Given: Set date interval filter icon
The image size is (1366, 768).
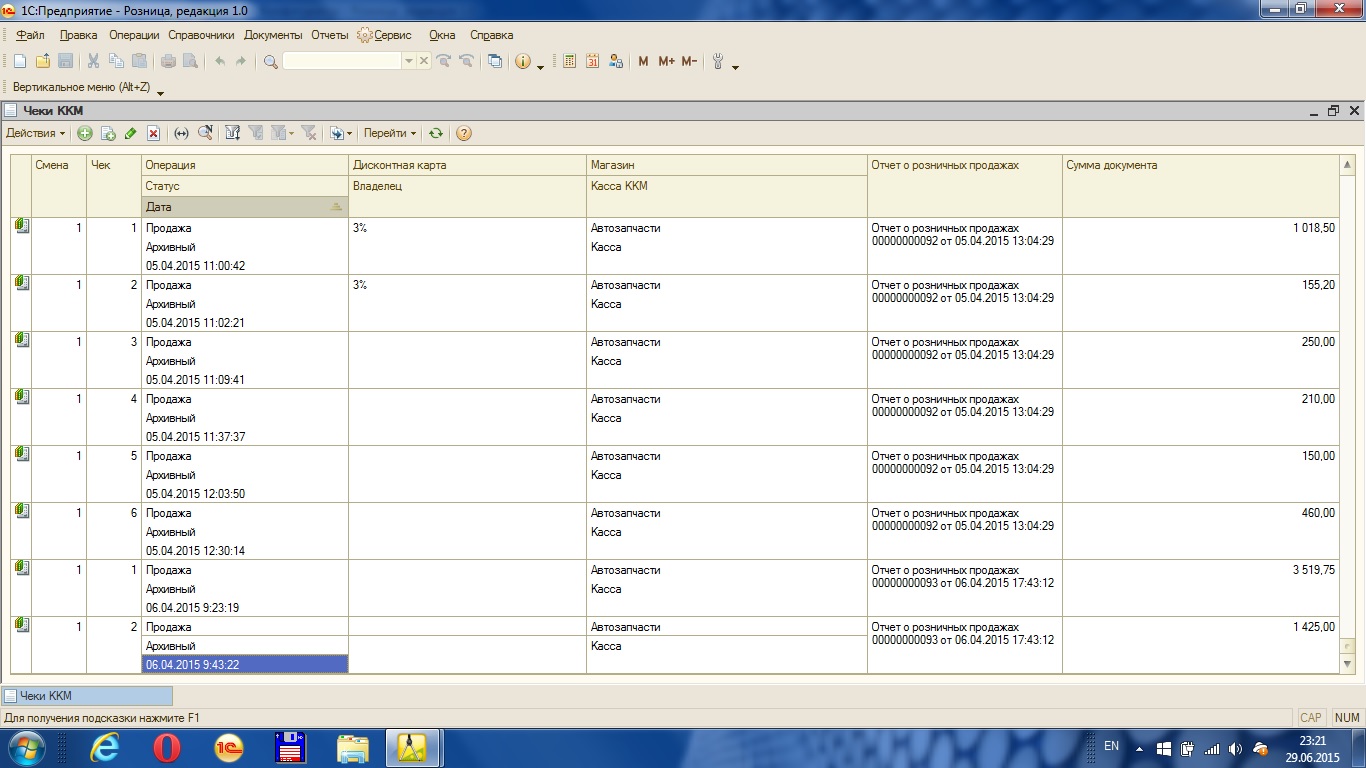Looking at the screenshot, I should pyautogui.click(x=181, y=133).
